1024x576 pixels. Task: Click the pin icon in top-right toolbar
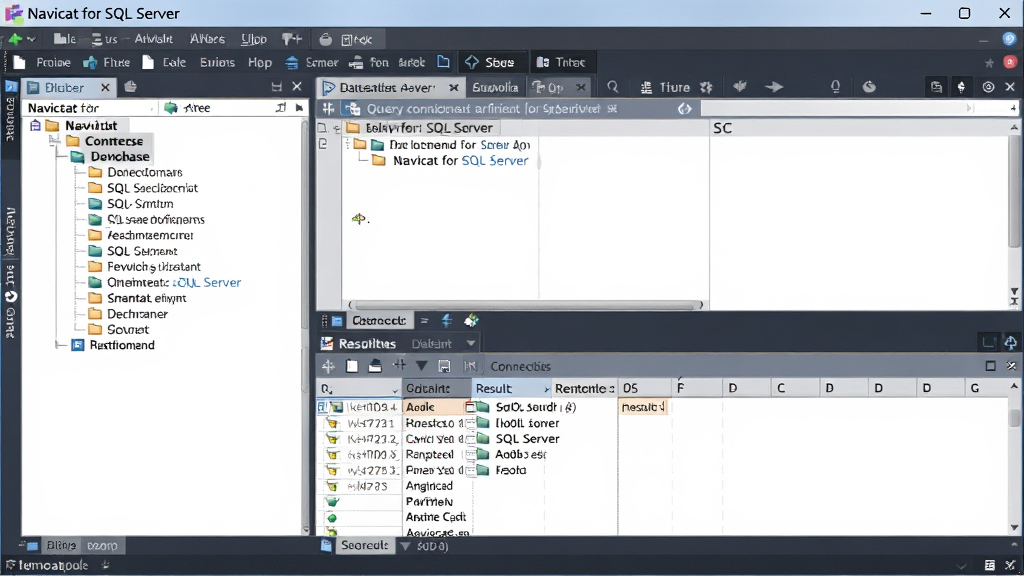961,87
